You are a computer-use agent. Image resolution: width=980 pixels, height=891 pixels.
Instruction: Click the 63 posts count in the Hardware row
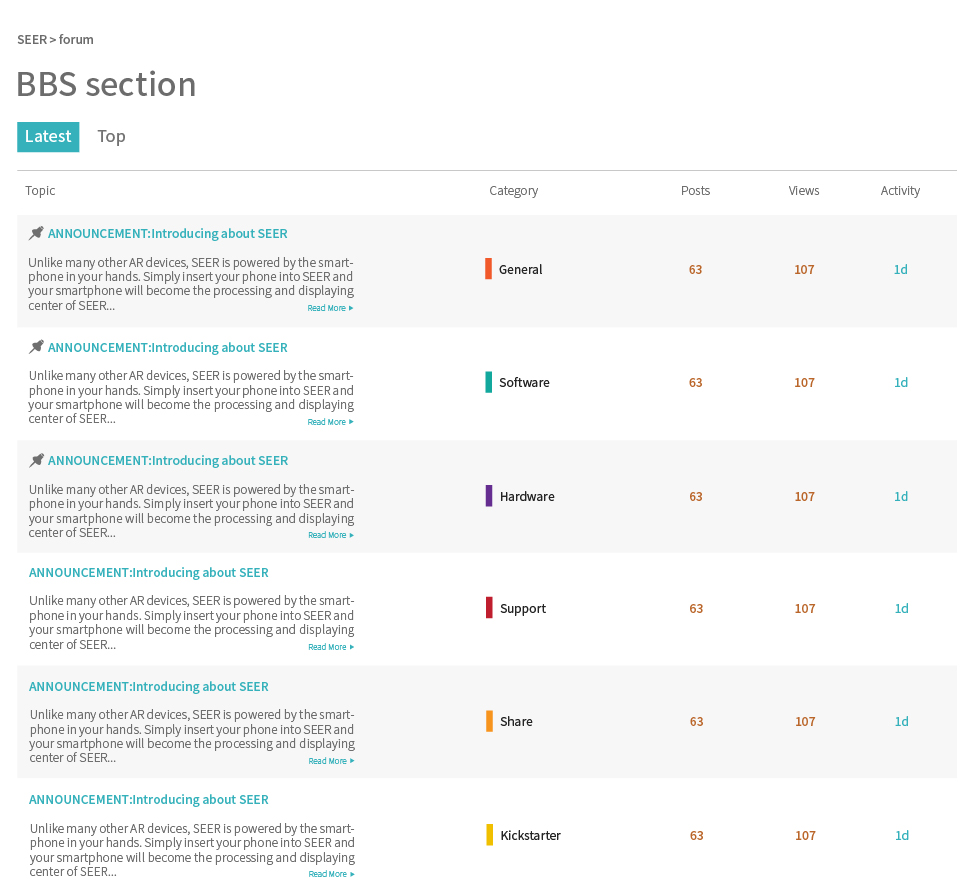[696, 496]
